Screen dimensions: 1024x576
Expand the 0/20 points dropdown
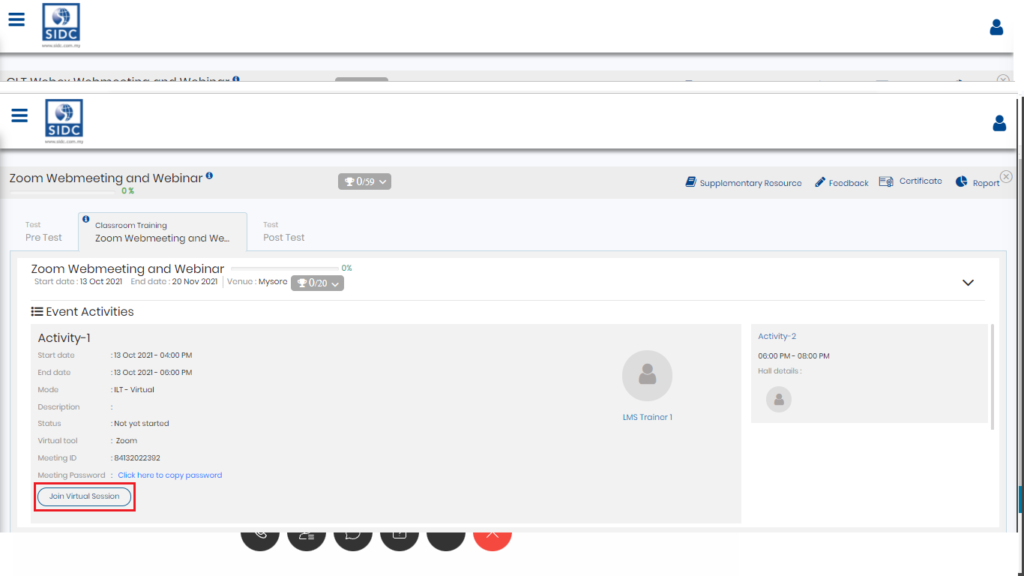pos(317,283)
